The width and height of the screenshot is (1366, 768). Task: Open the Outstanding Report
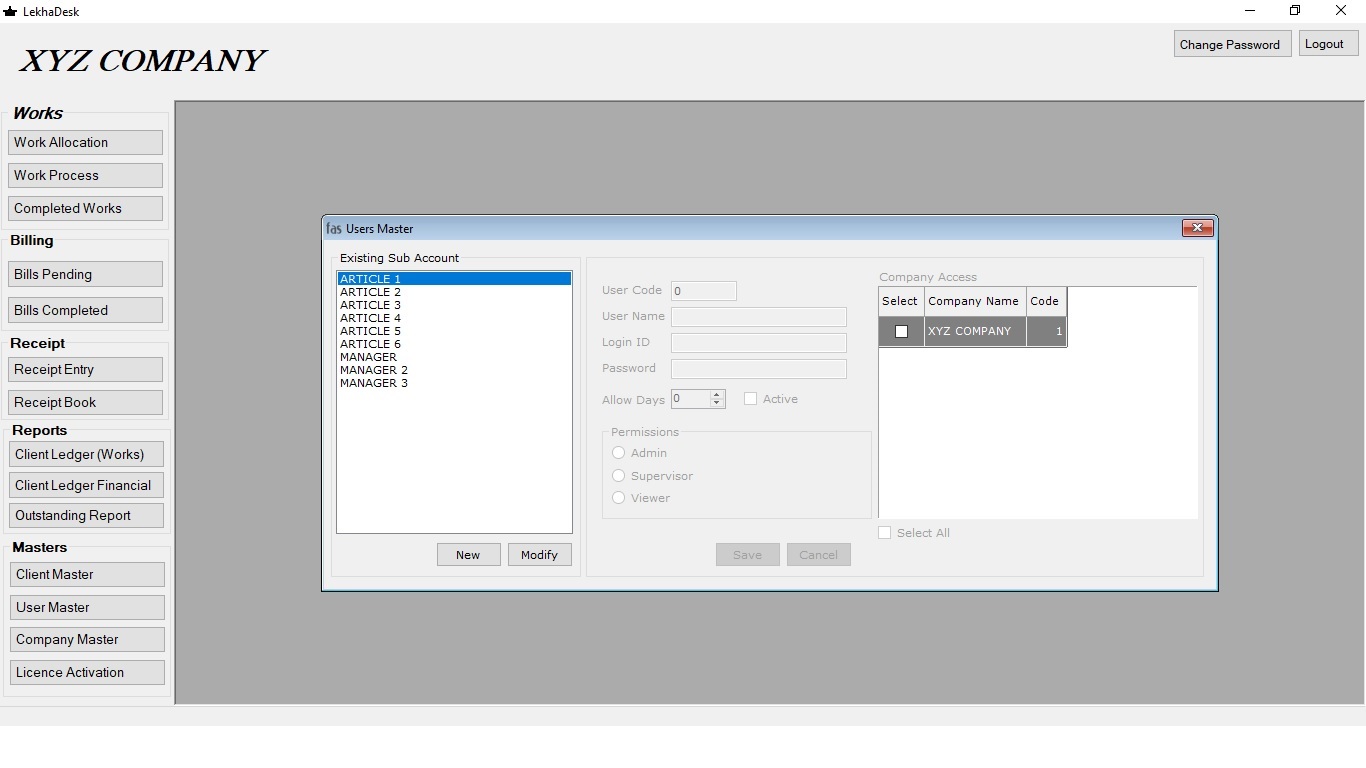[x=86, y=515]
